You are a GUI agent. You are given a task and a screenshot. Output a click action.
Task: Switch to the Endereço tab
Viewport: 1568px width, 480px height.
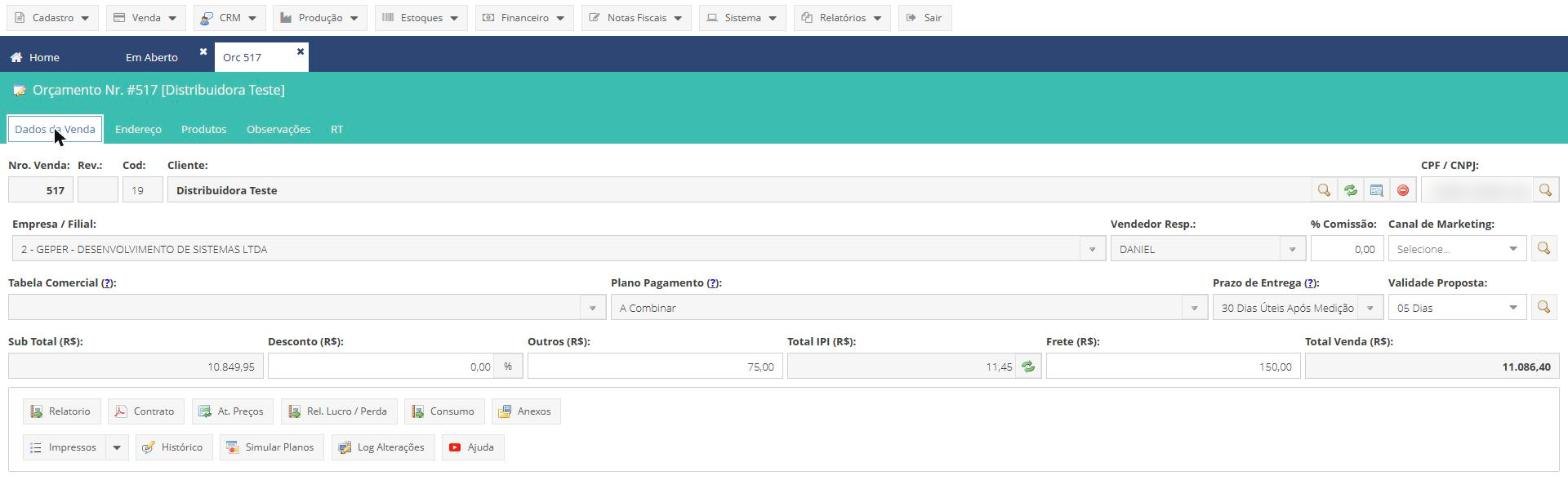click(138, 129)
